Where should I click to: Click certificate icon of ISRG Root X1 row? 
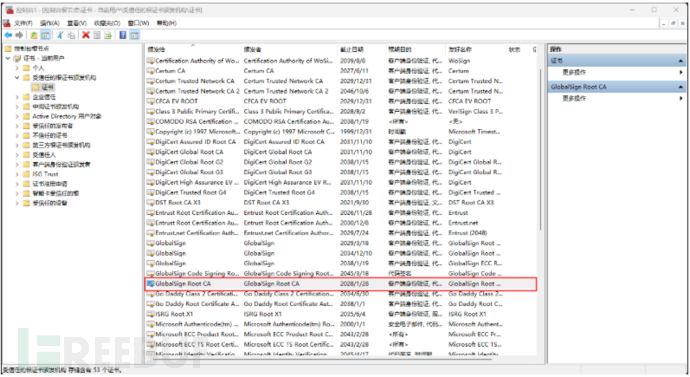click(x=150, y=314)
